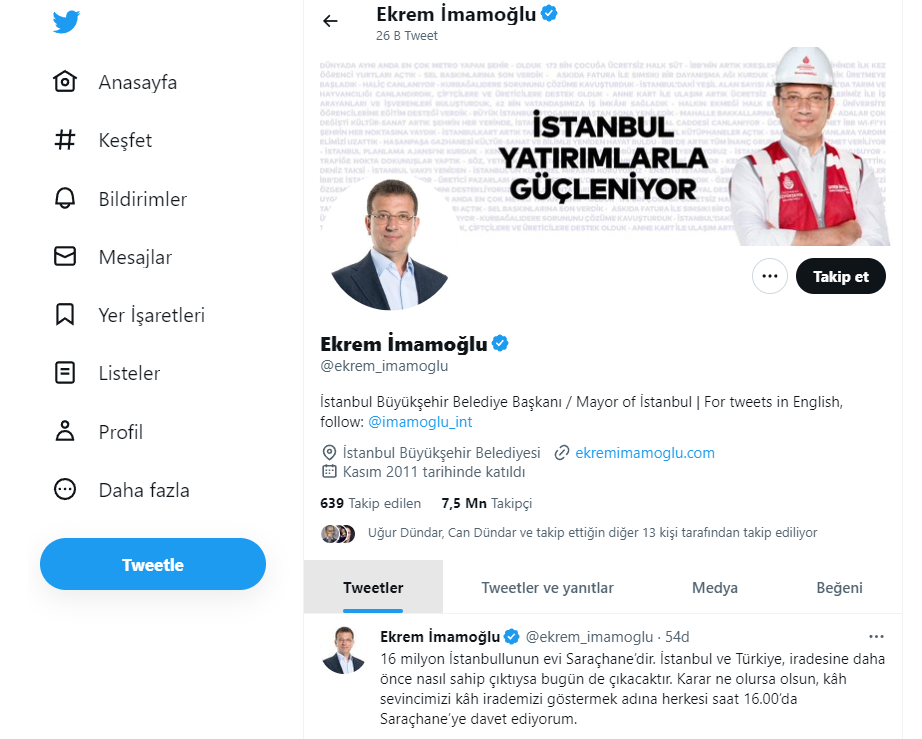Open Keşfet hashtag icon
Viewport: 922px width, 739px height.
(65, 140)
